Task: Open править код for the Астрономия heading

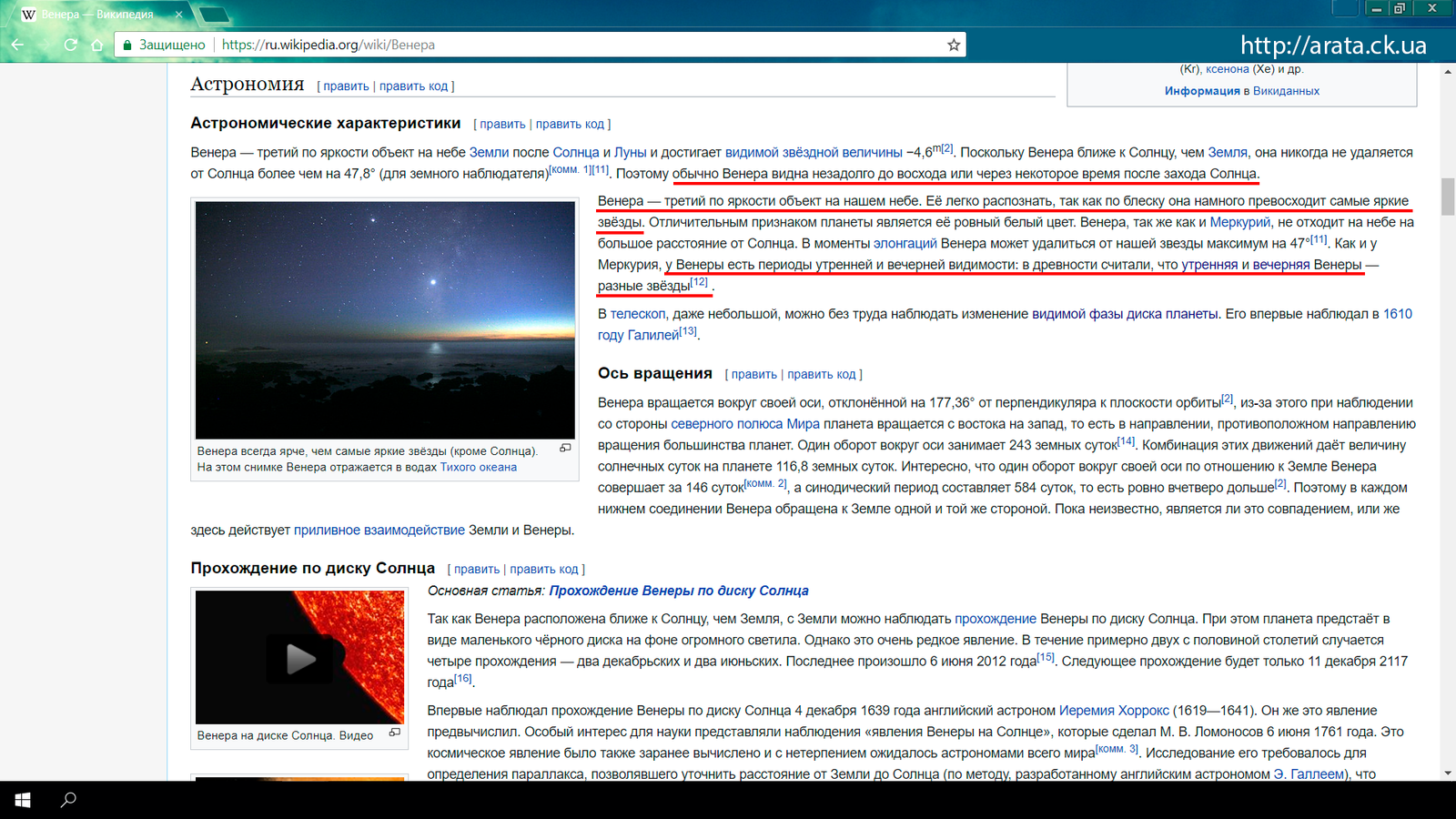Action: click(x=413, y=86)
